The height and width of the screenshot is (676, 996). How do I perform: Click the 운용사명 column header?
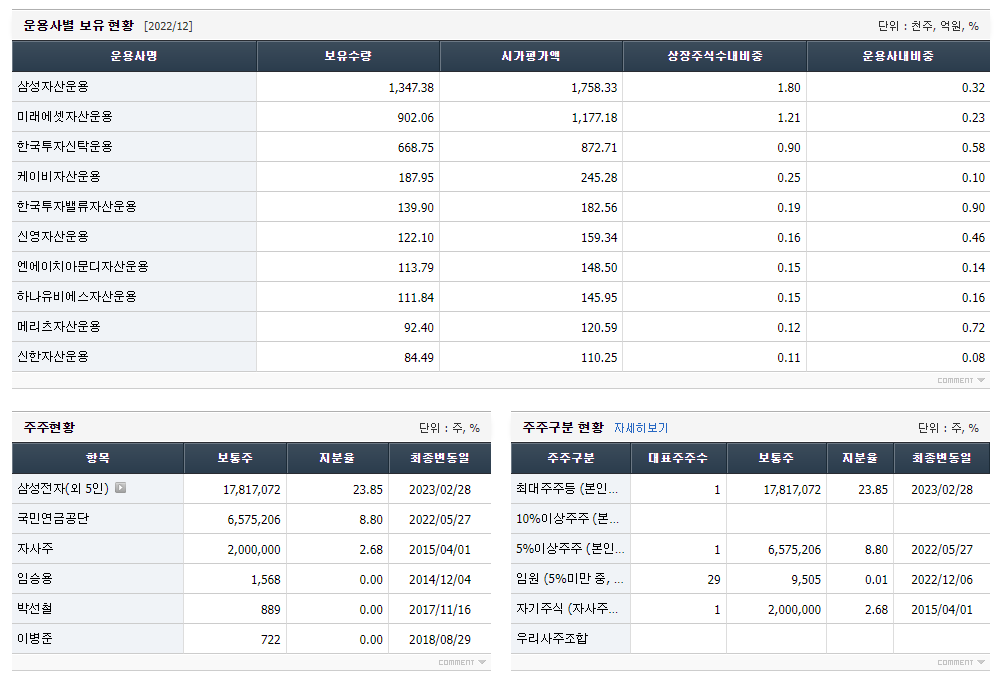tap(134, 56)
